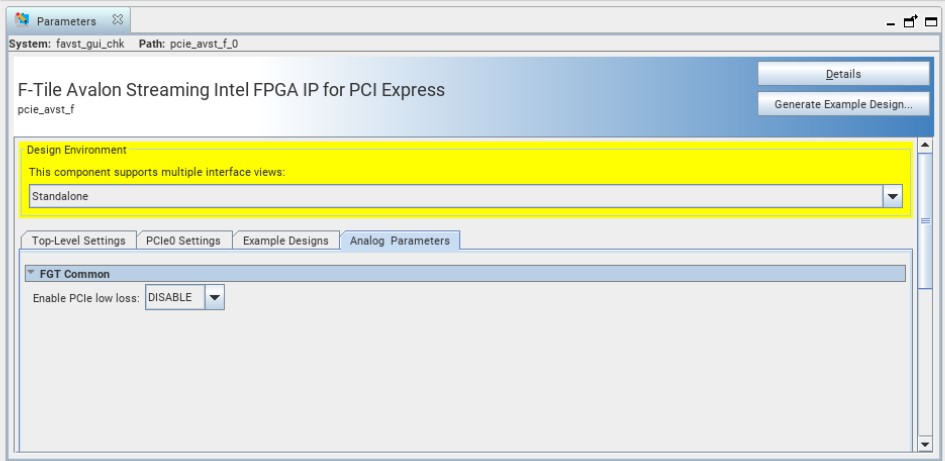945x461 pixels.
Task: Click the Design Environment group title
Action: click(x=77, y=149)
